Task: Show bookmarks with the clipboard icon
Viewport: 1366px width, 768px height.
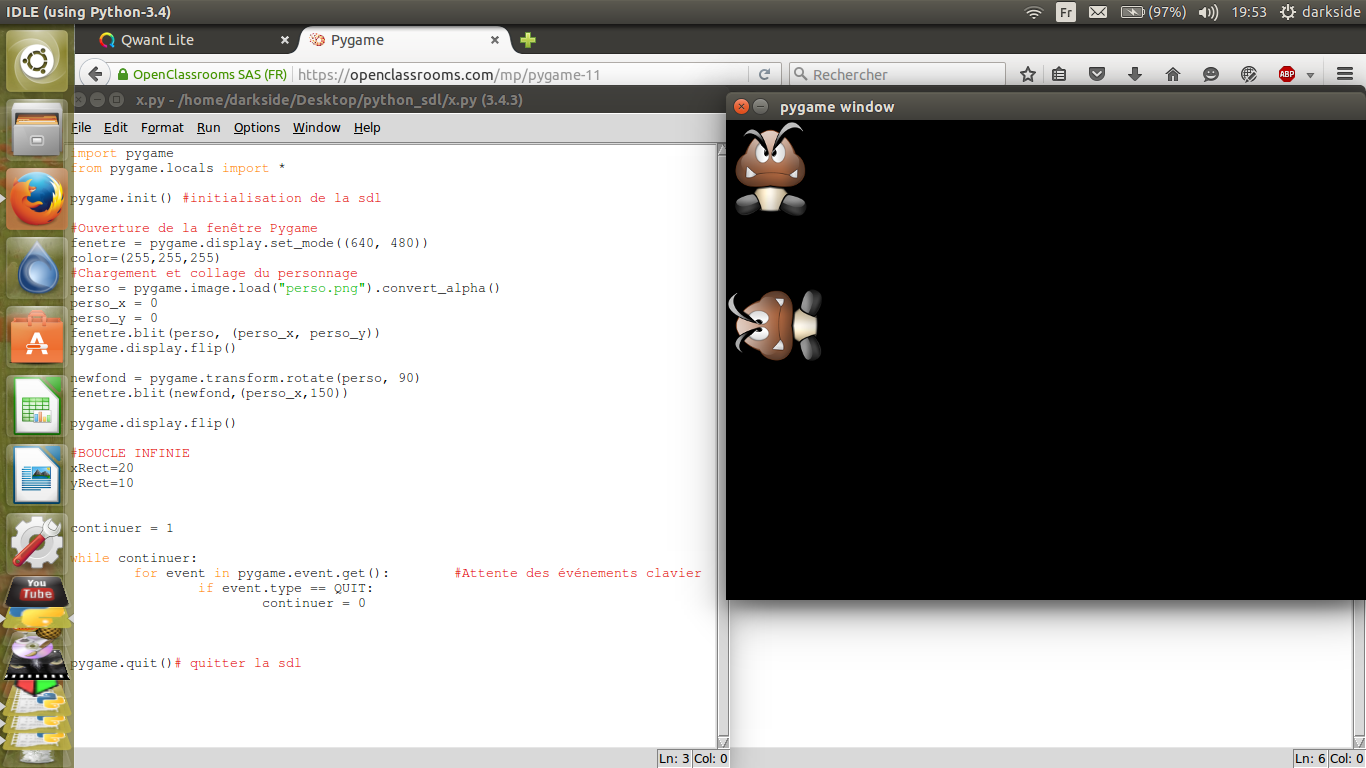Action: coord(1059,74)
